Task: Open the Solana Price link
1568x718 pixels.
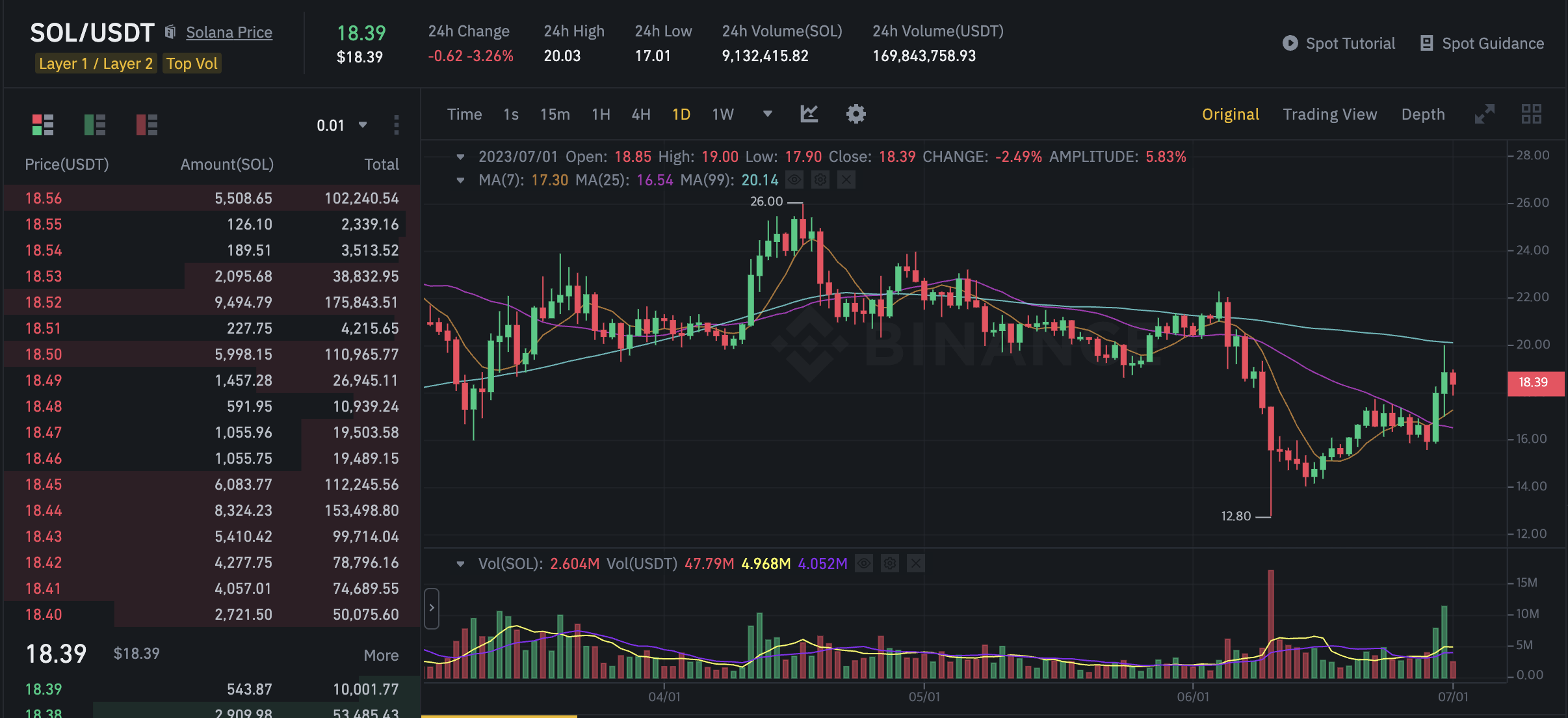Action: click(229, 32)
